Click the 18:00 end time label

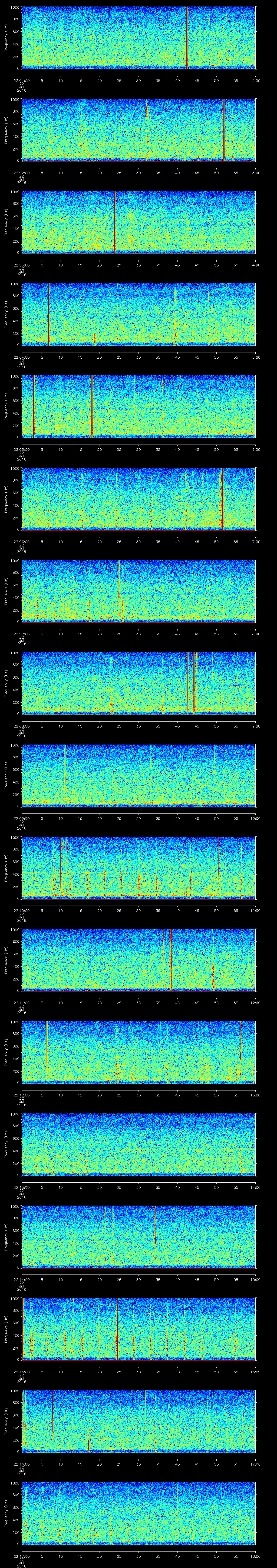pos(256,1556)
